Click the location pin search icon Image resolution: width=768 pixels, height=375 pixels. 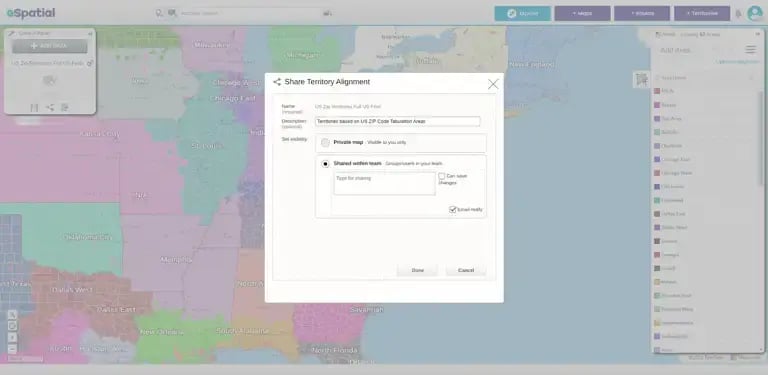pos(159,13)
